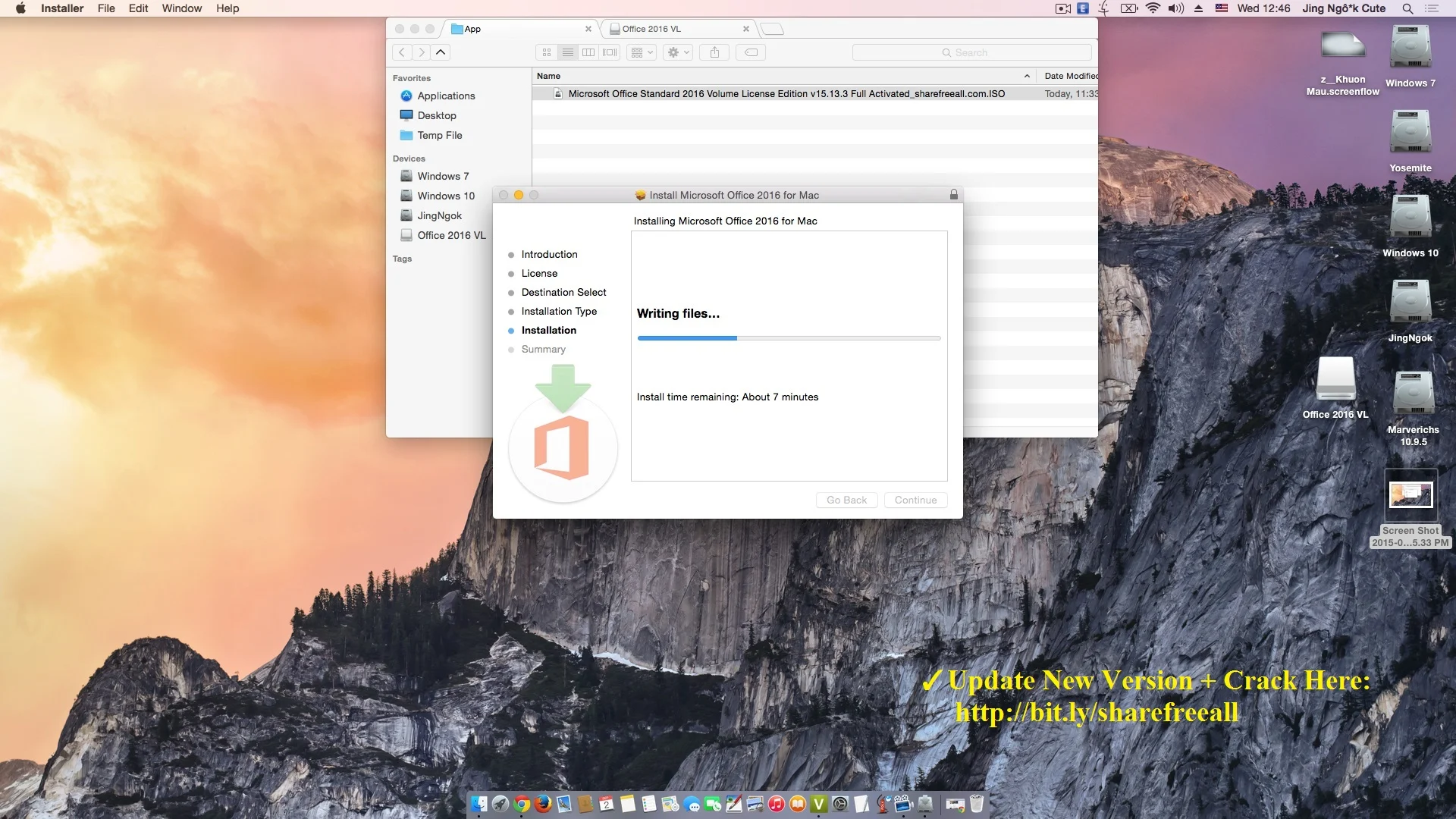Click the Continue button in installer

point(915,500)
